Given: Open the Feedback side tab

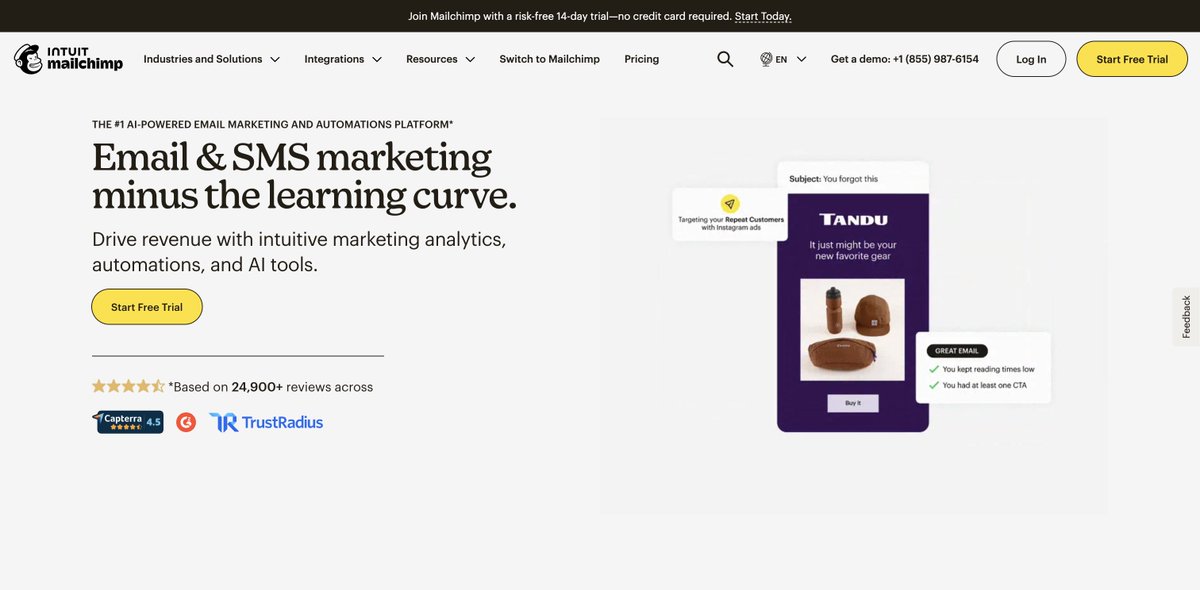Looking at the screenshot, I should click(1186, 317).
